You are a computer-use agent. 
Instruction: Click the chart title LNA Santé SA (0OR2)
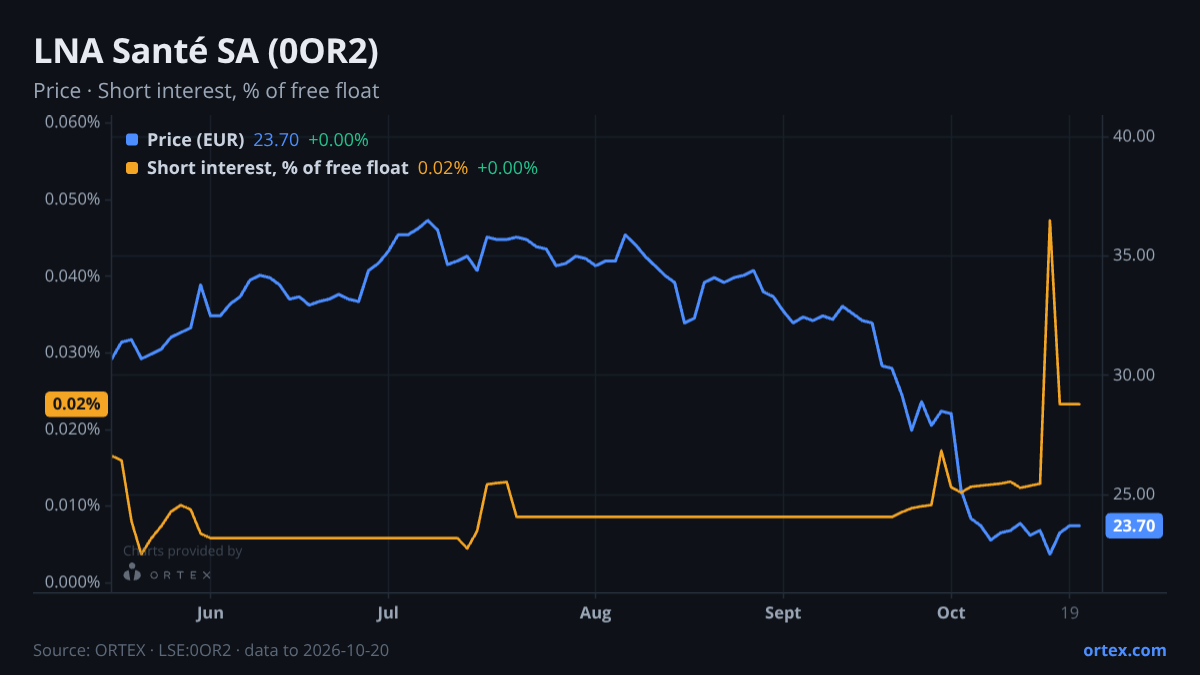[x=206, y=52]
